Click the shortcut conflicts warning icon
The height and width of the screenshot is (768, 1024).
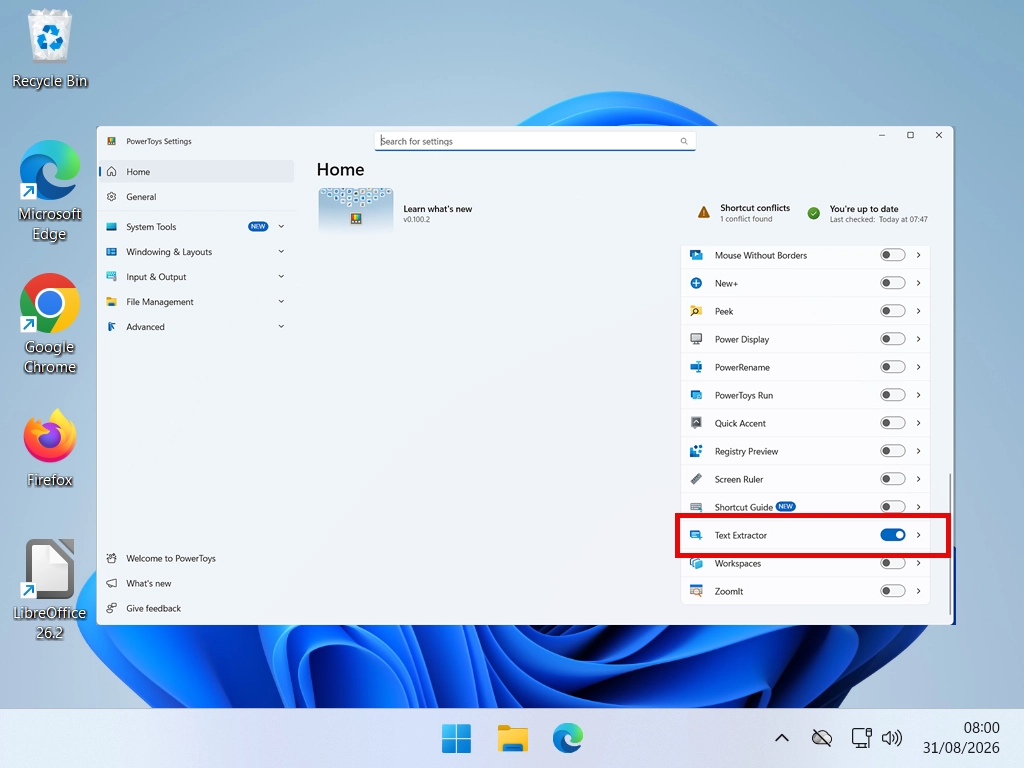point(703,213)
